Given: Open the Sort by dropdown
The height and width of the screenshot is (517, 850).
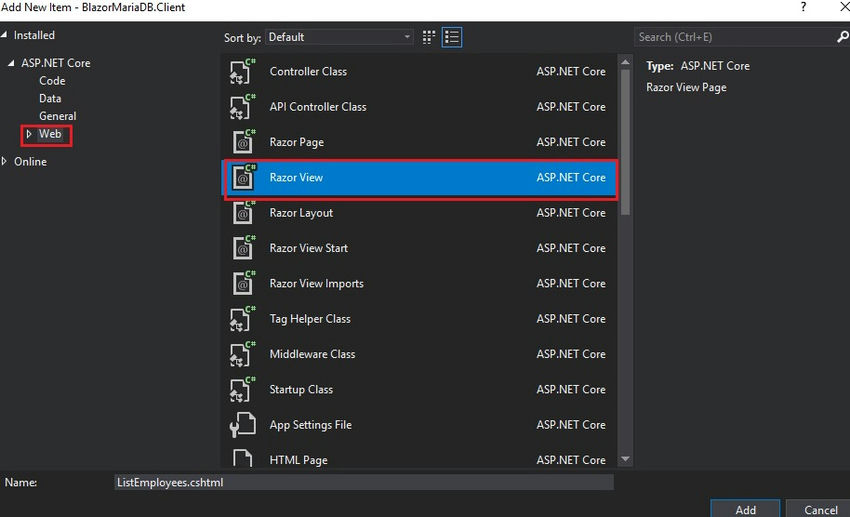Looking at the screenshot, I should 339,37.
